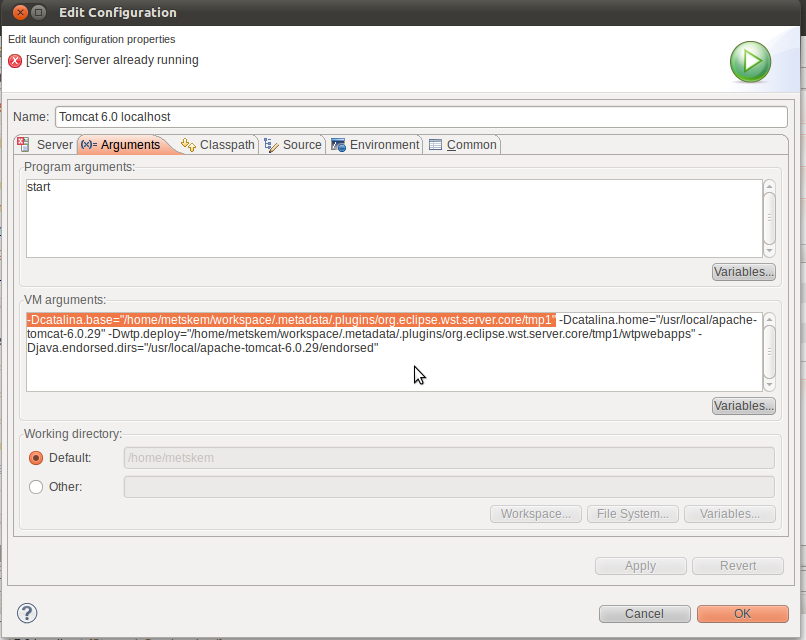Confirm with the OK button

tap(742, 614)
